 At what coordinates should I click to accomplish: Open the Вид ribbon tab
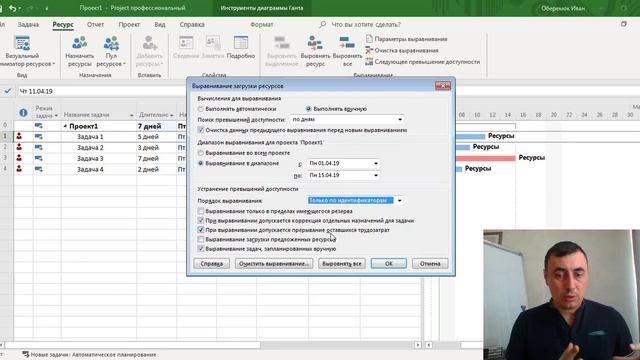pyautogui.click(x=160, y=24)
